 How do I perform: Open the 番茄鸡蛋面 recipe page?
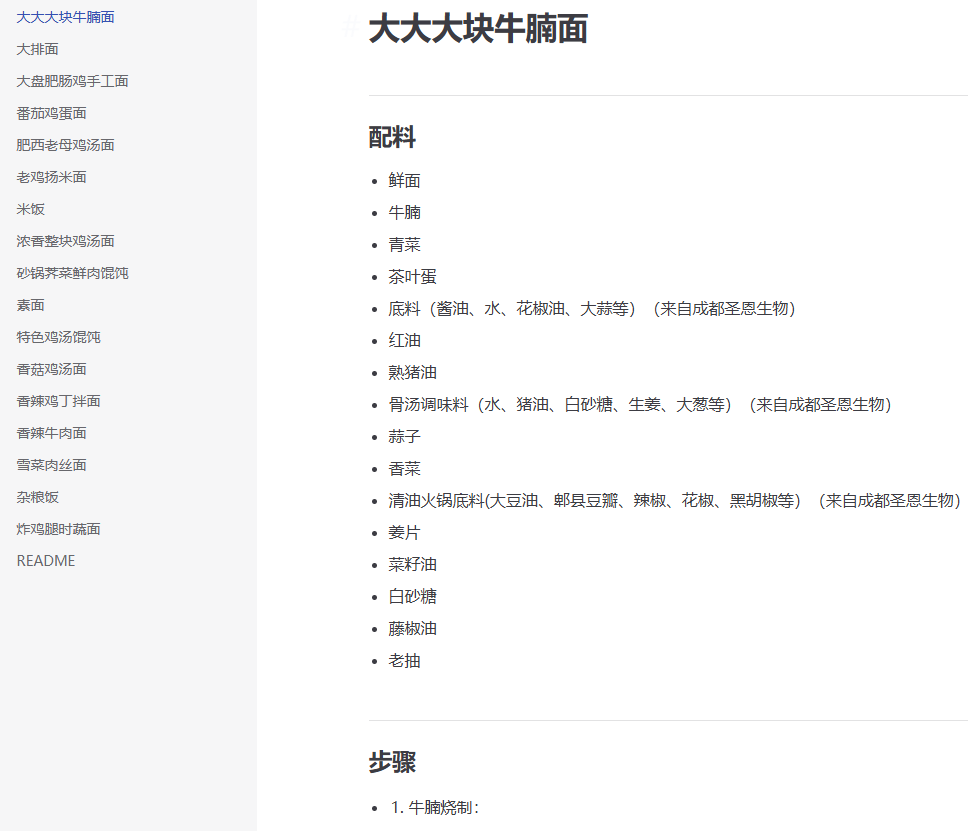coord(52,112)
